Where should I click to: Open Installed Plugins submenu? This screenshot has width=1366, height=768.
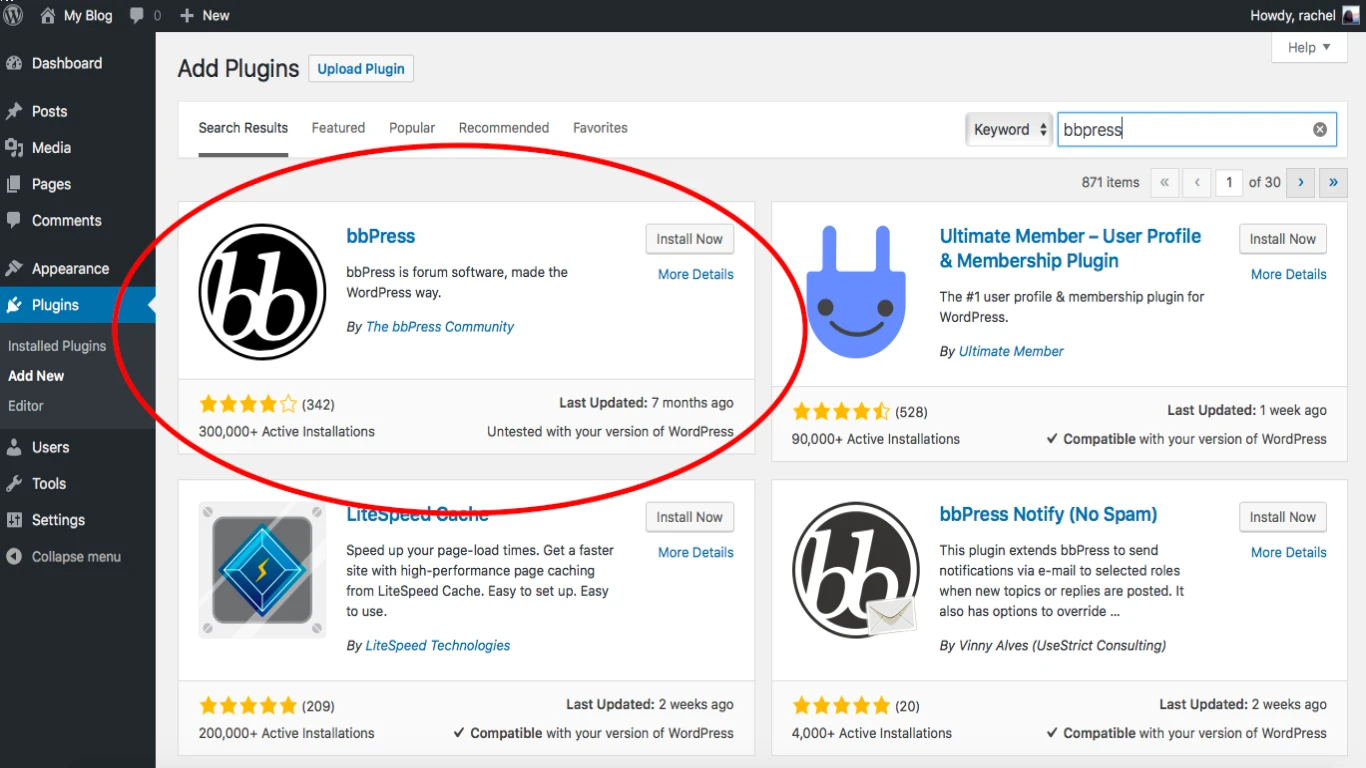(57, 346)
